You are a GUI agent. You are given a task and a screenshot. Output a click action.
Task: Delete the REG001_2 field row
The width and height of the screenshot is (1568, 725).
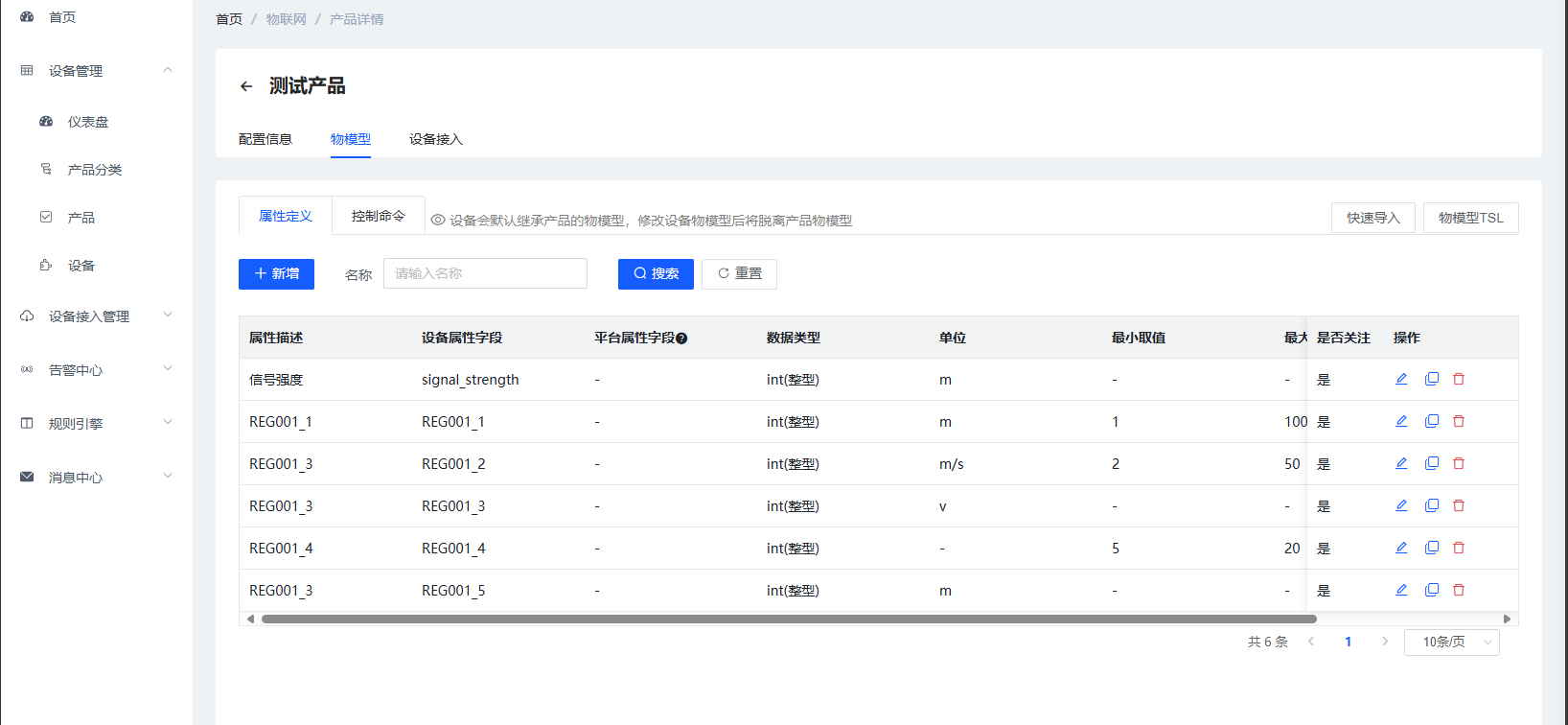[1459, 463]
